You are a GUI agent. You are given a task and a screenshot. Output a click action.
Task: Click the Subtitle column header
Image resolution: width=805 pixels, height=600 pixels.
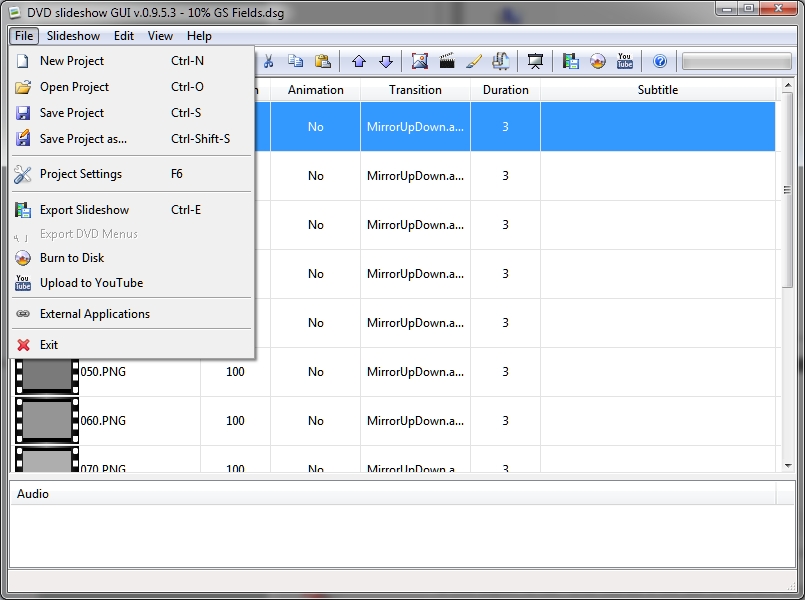pos(658,90)
